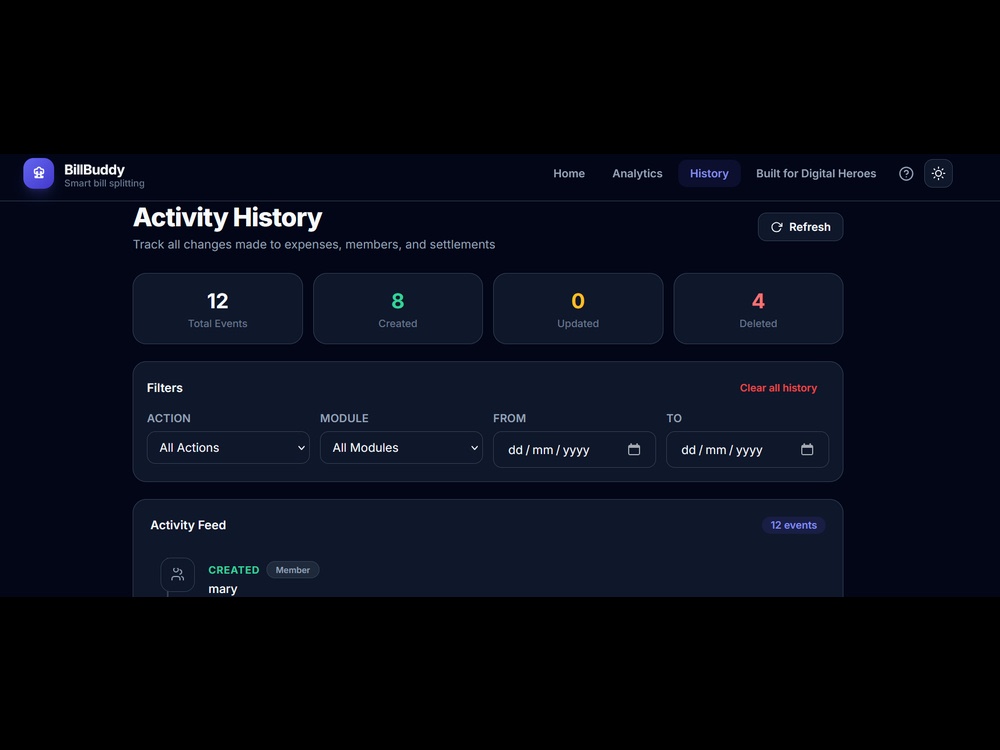The image size is (1000, 750).
Task: Select the Updated count card
Action: 578,309
